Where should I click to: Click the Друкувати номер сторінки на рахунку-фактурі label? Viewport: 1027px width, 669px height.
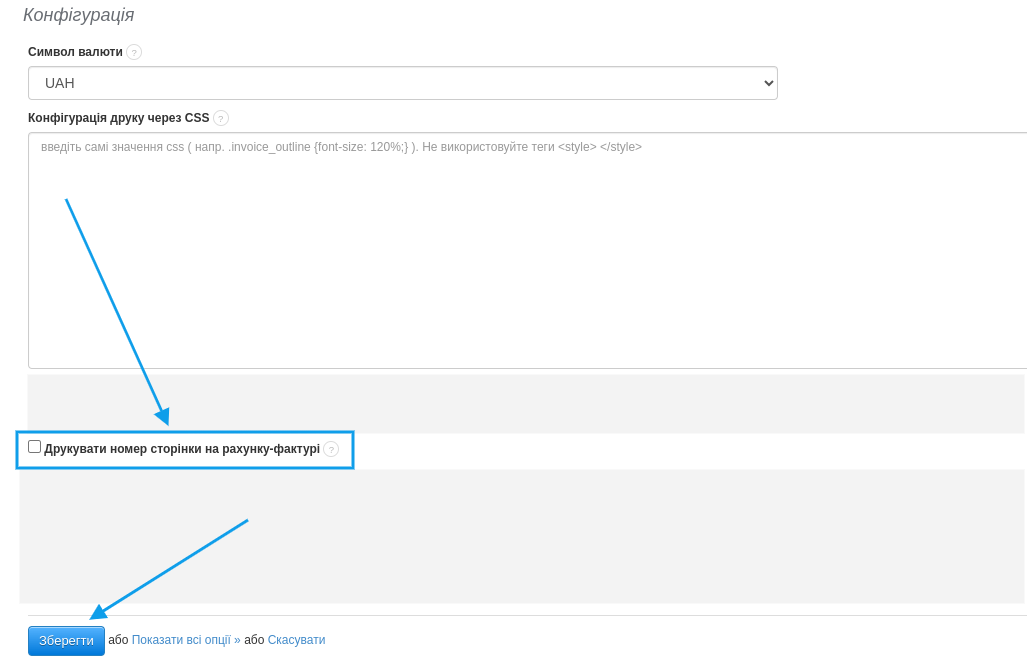click(x=182, y=449)
